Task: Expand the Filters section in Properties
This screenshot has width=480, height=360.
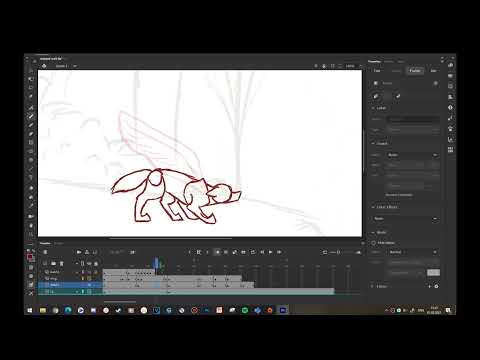Action: (373, 286)
